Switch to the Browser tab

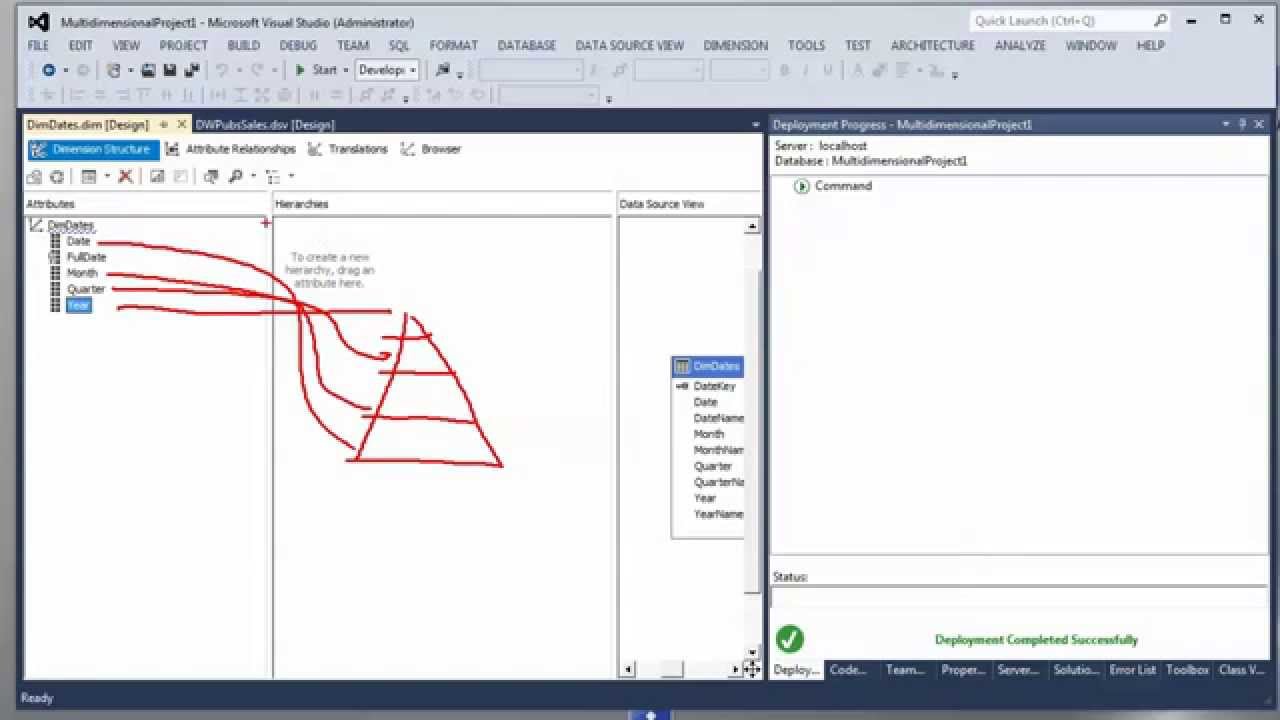[x=431, y=149]
